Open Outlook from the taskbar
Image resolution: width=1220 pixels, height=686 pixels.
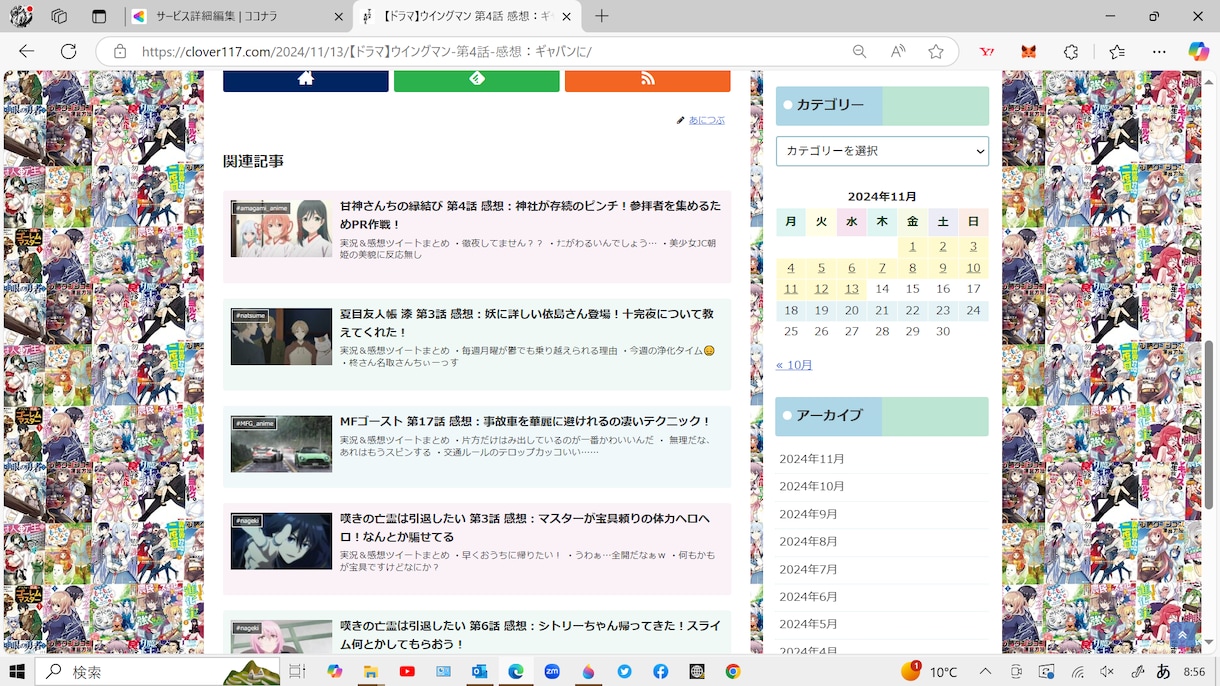coord(480,671)
